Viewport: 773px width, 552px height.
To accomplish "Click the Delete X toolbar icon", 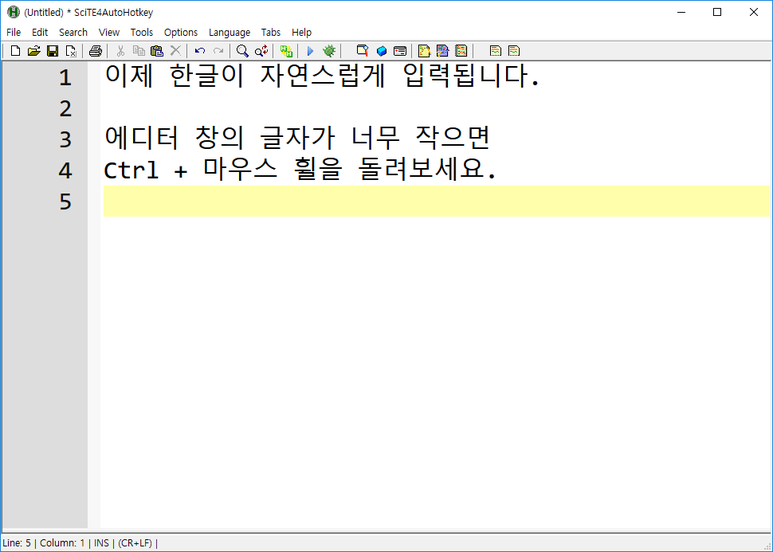I will pyautogui.click(x=176, y=50).
